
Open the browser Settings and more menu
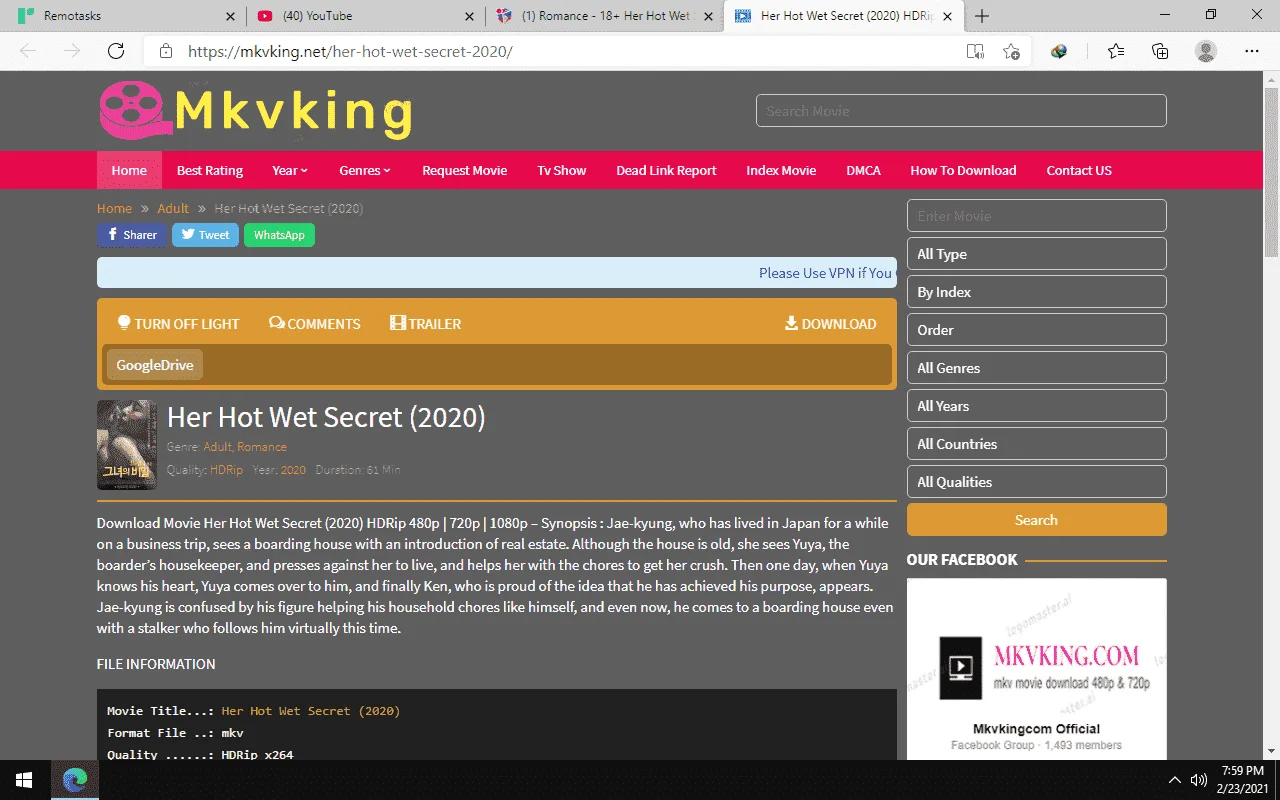click(x=1252, y=51)
